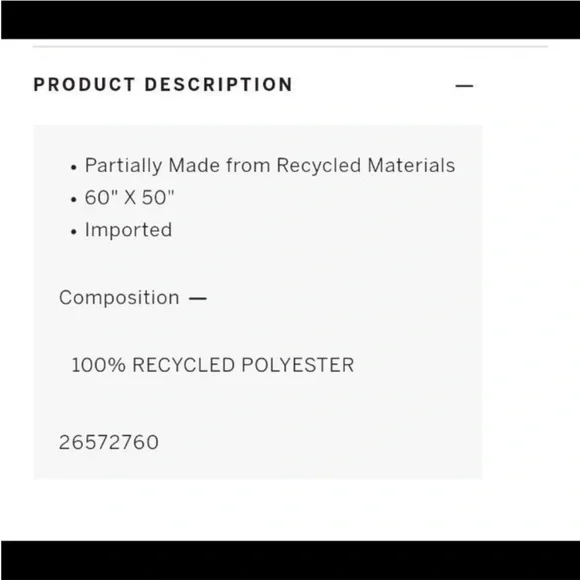Click the word Recycled in first bullet
This screenshot has width=580, height=580.
318,165
